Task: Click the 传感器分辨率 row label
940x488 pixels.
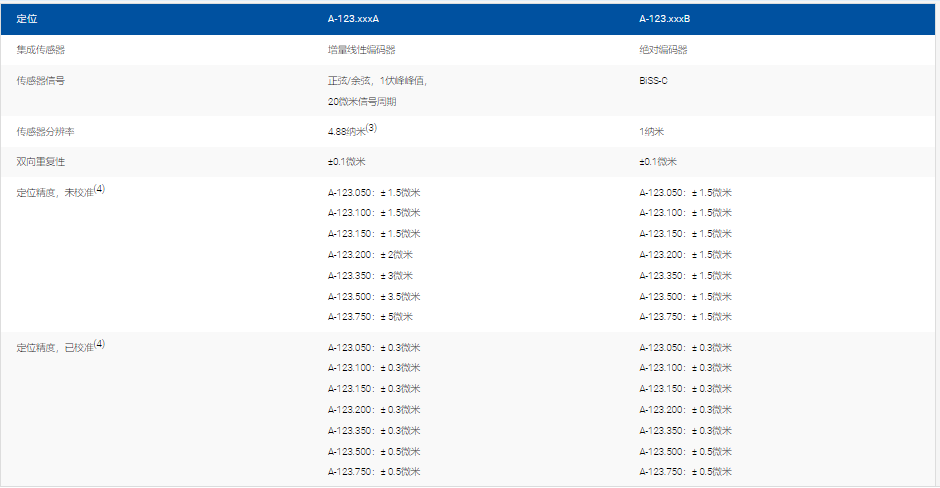Action: [46, 131]
